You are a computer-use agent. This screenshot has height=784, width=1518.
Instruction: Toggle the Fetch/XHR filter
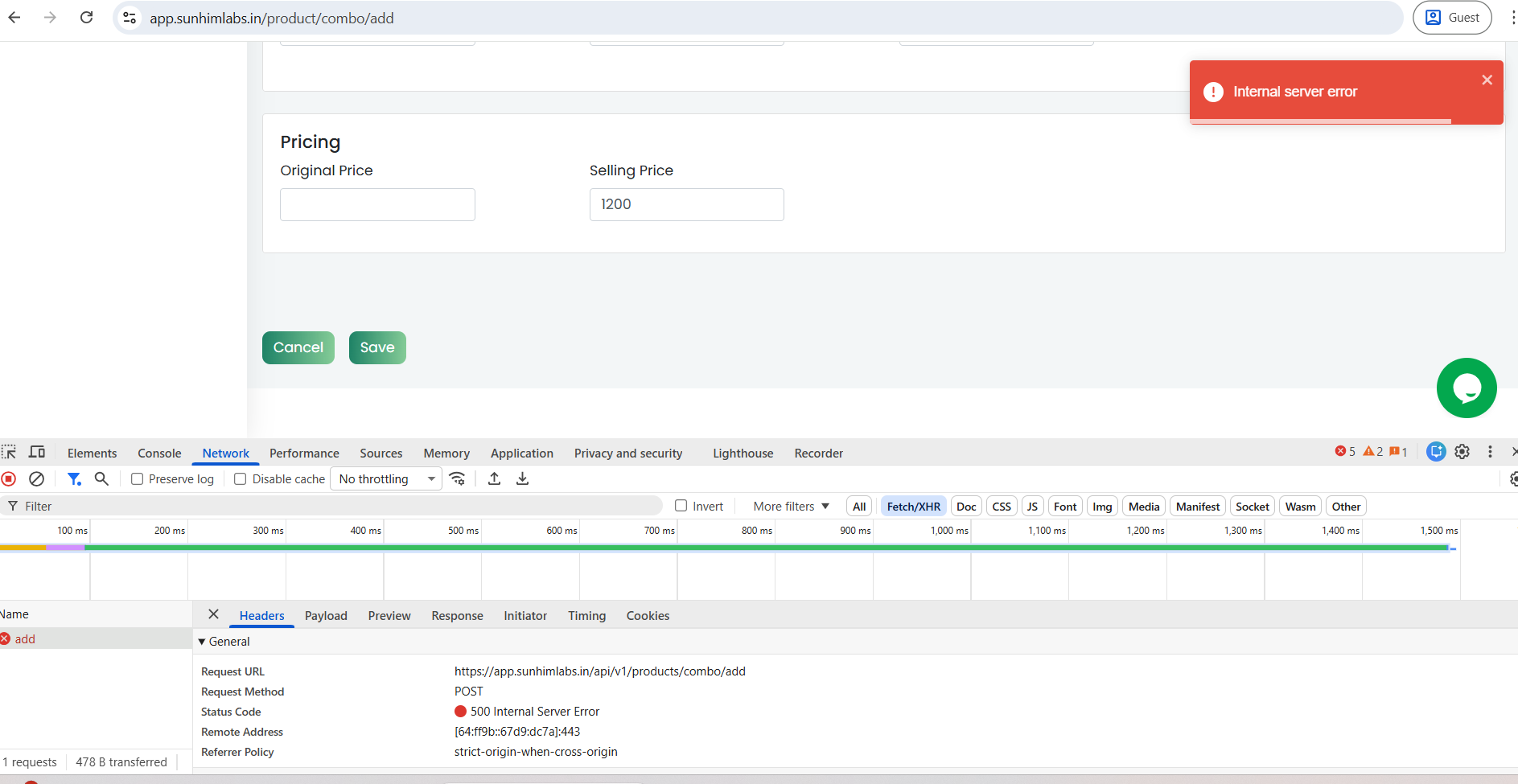[913, 507]
